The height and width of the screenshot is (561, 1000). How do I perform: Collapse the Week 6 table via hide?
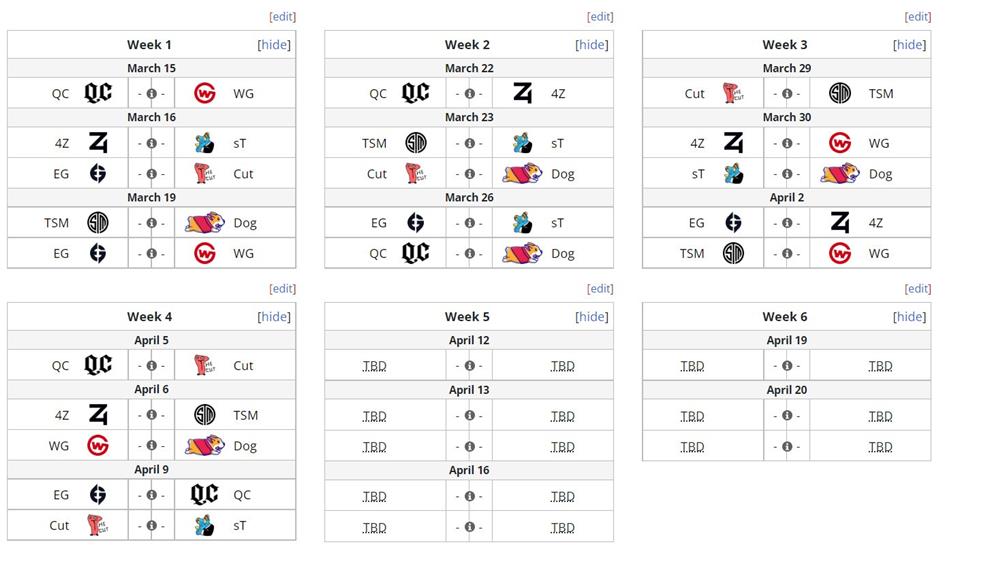pyautogui.click(x=909, y=317)
